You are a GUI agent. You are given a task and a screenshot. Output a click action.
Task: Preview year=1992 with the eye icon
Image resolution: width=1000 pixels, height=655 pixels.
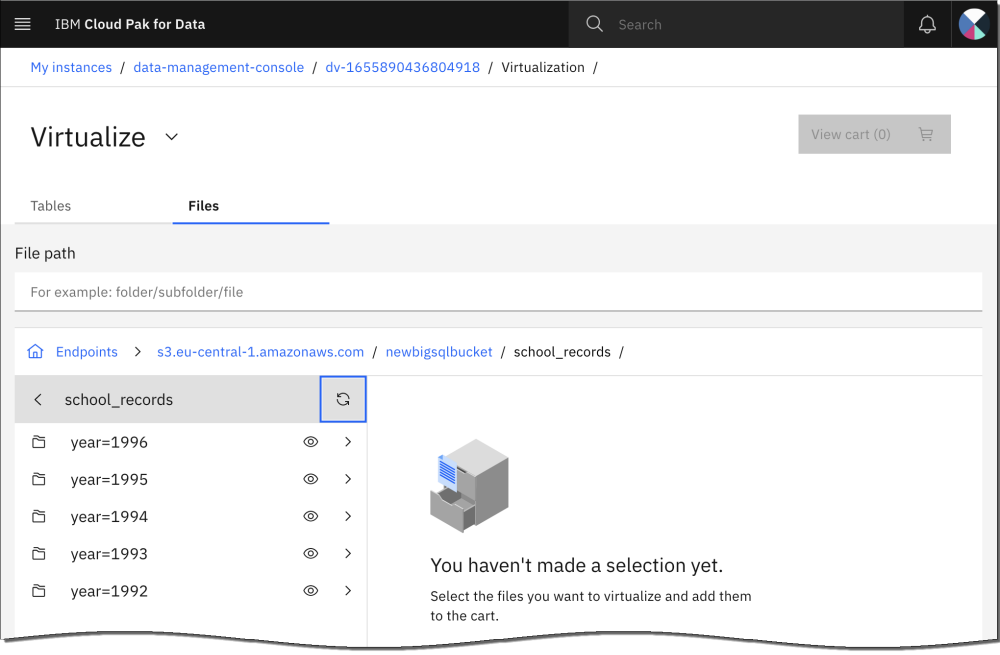click(x=311, y=591)
